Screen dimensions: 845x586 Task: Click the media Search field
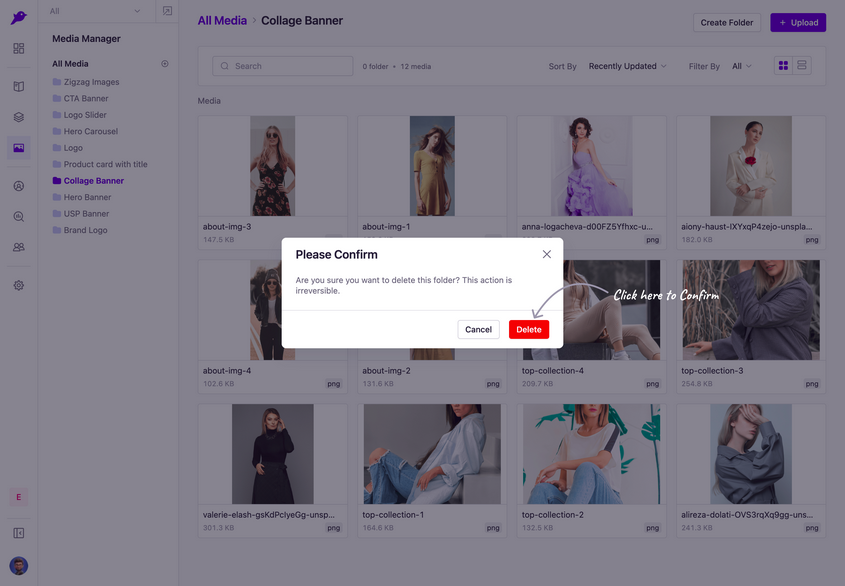[x=283, y=66]
